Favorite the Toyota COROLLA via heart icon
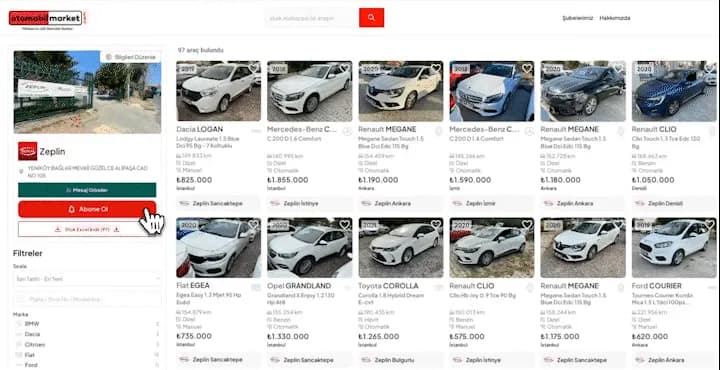This screenshot has width=720, height=370. (436, 224)
